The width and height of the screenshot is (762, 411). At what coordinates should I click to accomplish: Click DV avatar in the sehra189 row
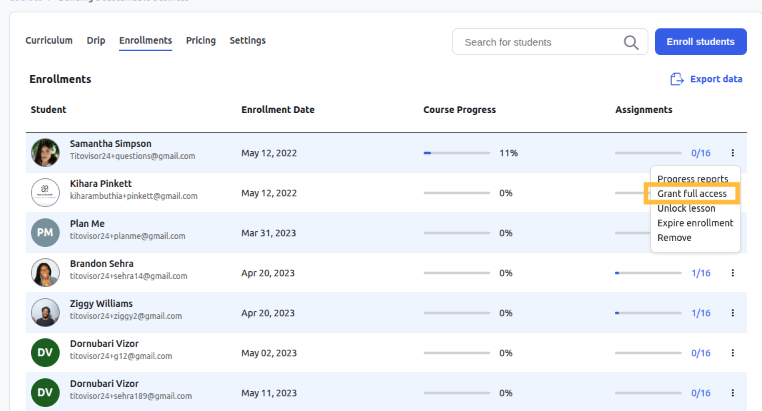tap(45, 392)
